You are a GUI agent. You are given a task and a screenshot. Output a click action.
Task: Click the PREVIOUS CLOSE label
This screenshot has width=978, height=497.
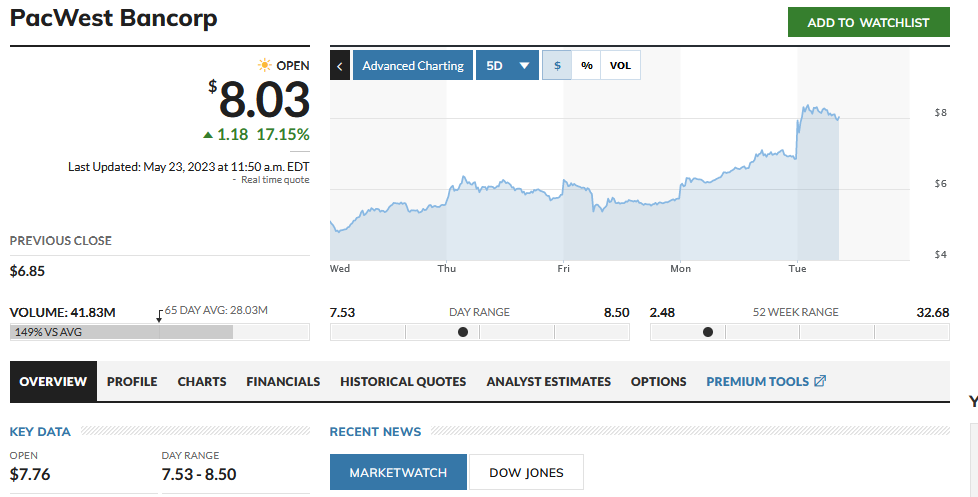pyautogui.click(x=61, y=241)
